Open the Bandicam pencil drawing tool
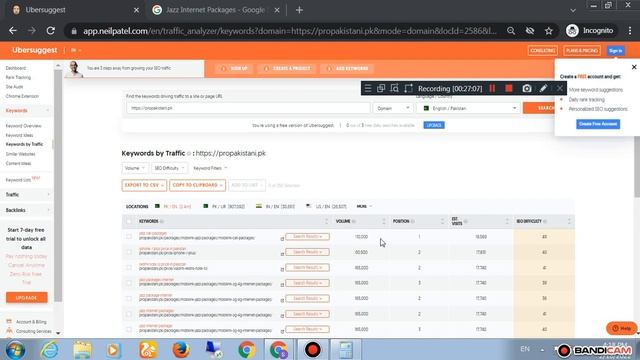Image resolution: width=640 pixels, height=360 pixels. click(x=543, y=88)
